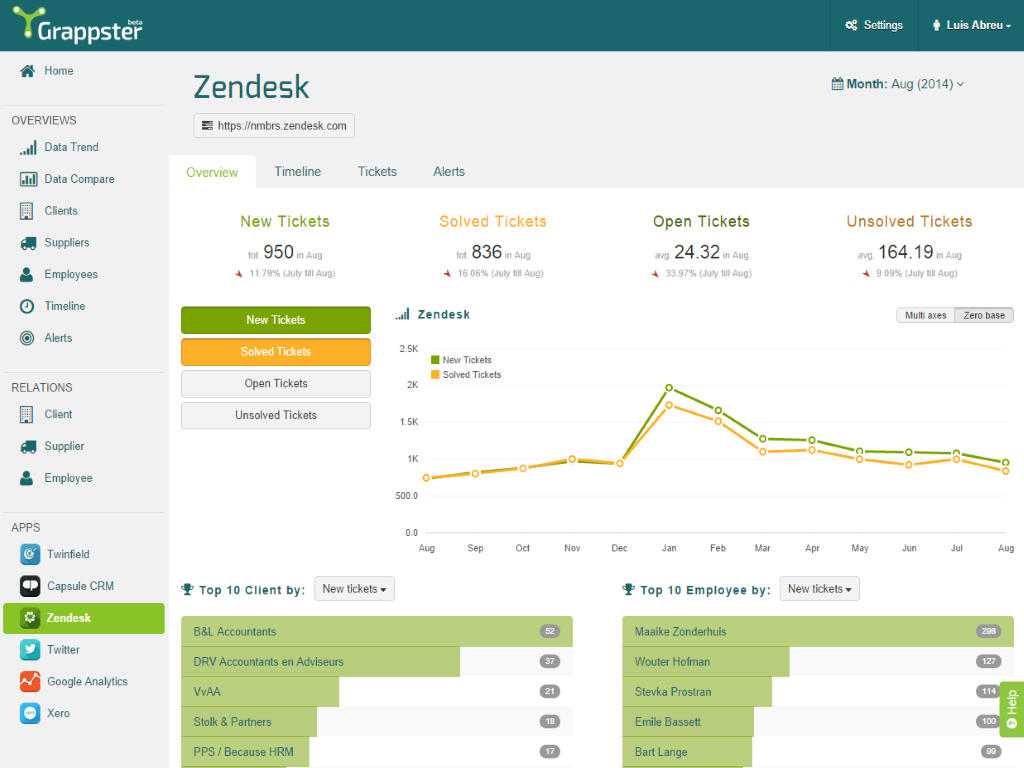The image size is (1024, 768).
Task: Click the nmbrs.zendesk.com URL button
Action: click(x=274, y=126)
